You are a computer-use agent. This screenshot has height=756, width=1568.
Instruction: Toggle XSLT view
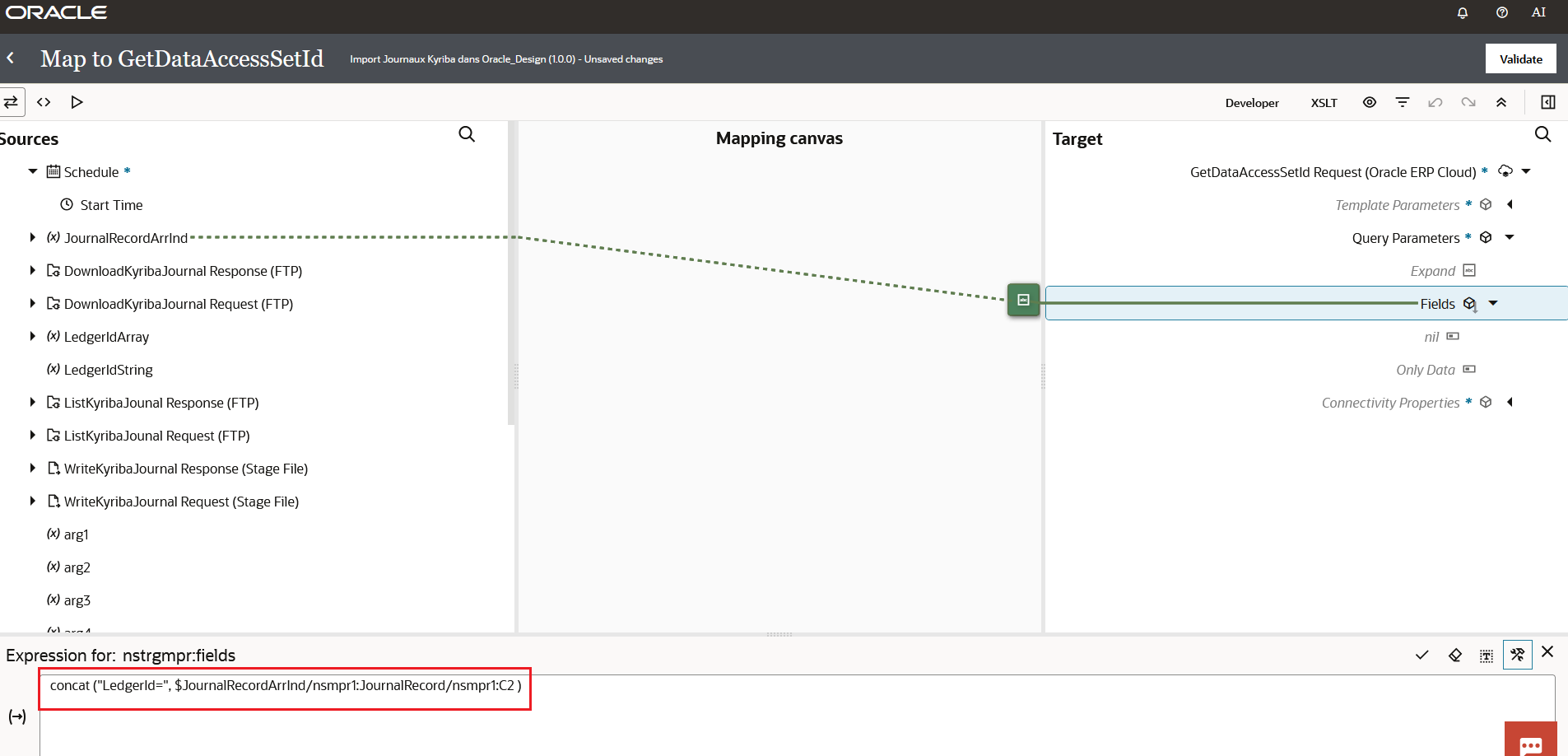[x=1324, y=103]
